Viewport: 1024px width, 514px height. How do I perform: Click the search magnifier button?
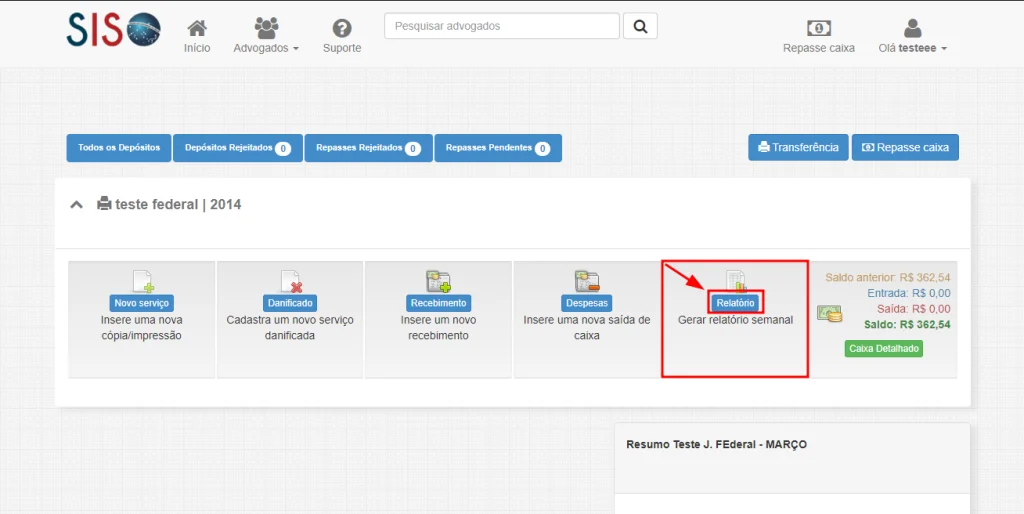coord(640,26)
